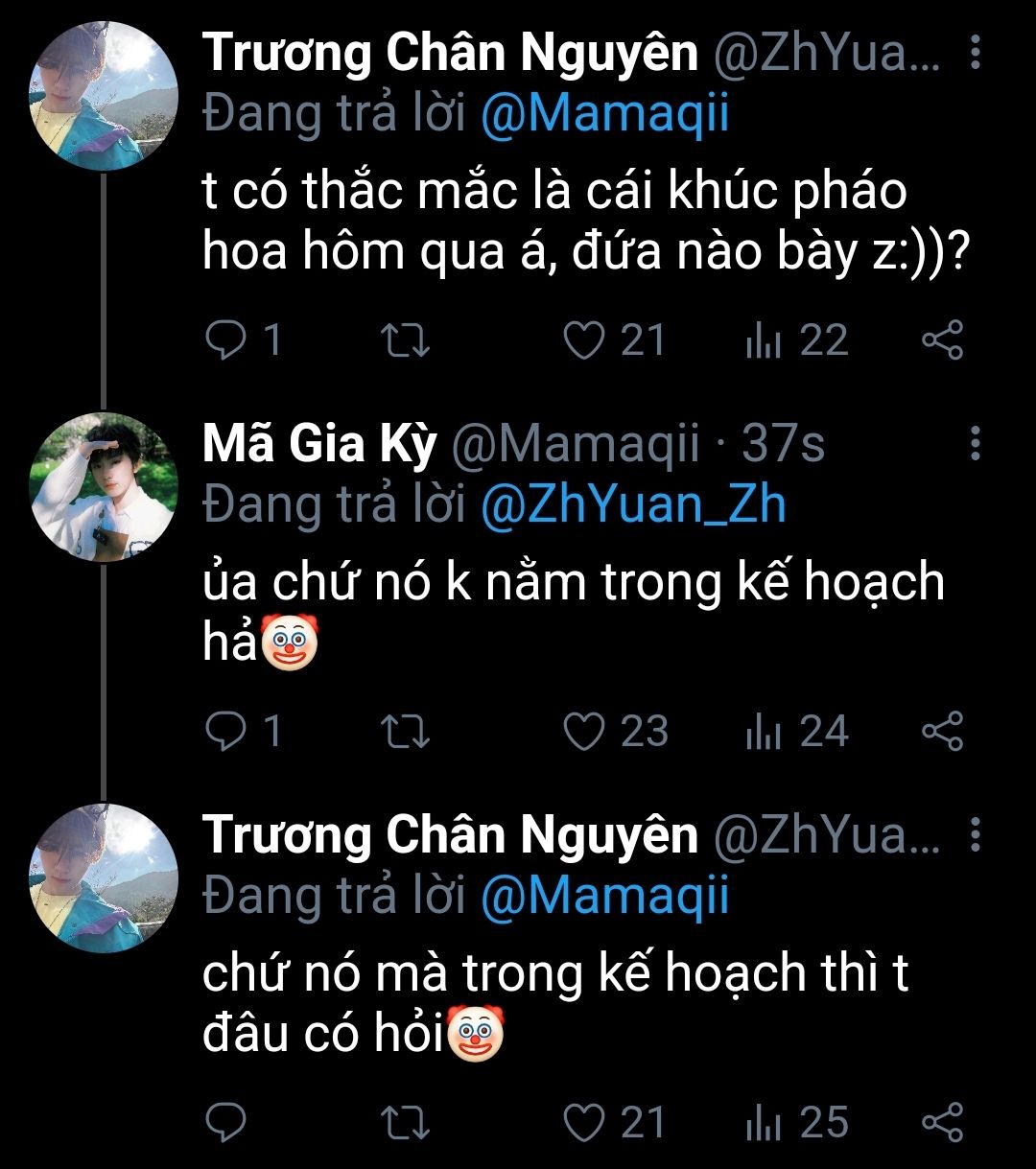This screenshot has height=1169, width=1036.
Task: Reply to Mã Gia Kỳ's tweet
Action: (226, 732)
